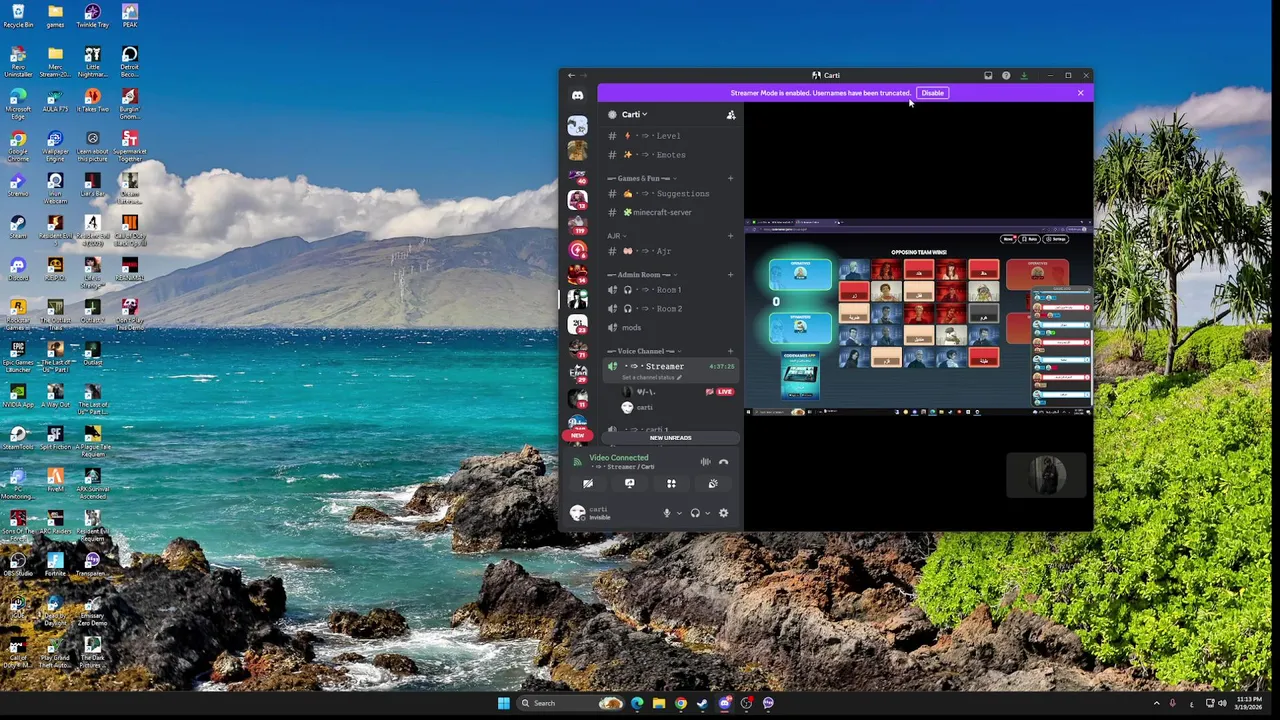The width and height of the screenshot is (1280, 720).
Task: Open Stremio desktop shortcut
Action: point(18,185)
